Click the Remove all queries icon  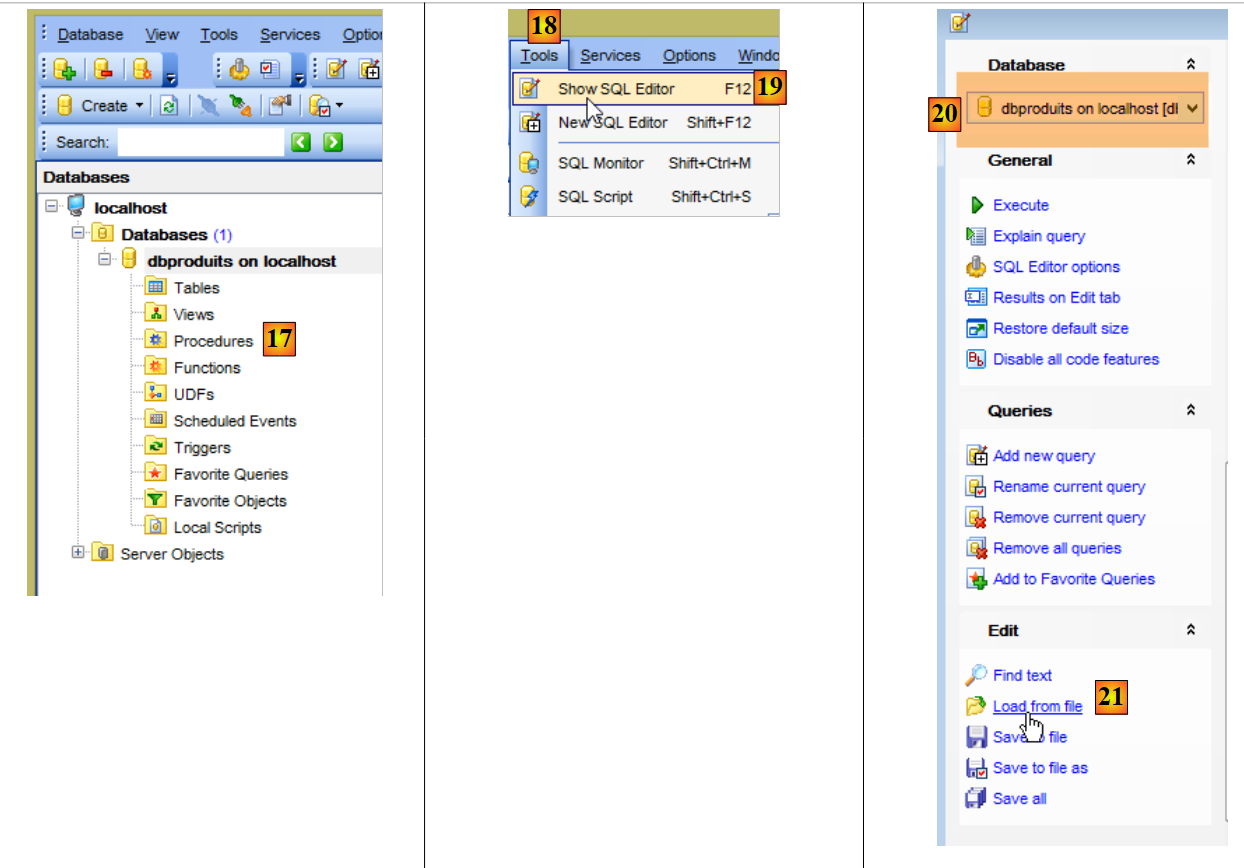coord(977,548)
